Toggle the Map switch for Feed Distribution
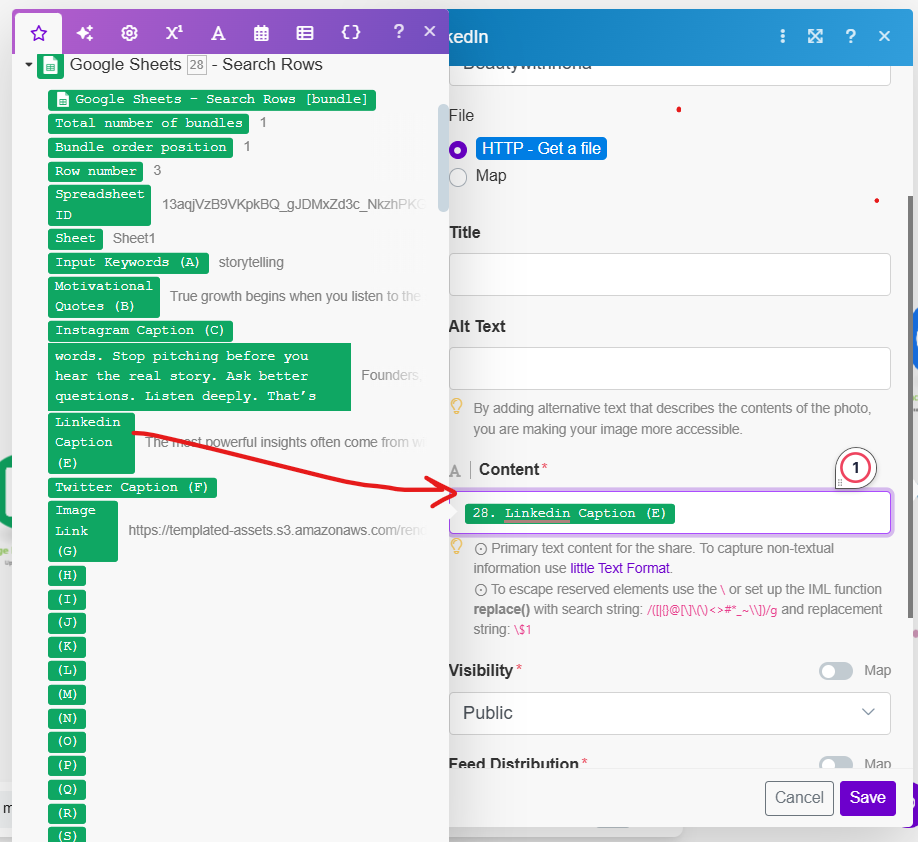This screenshot has height=842, width=918. (x=835, y=762)
